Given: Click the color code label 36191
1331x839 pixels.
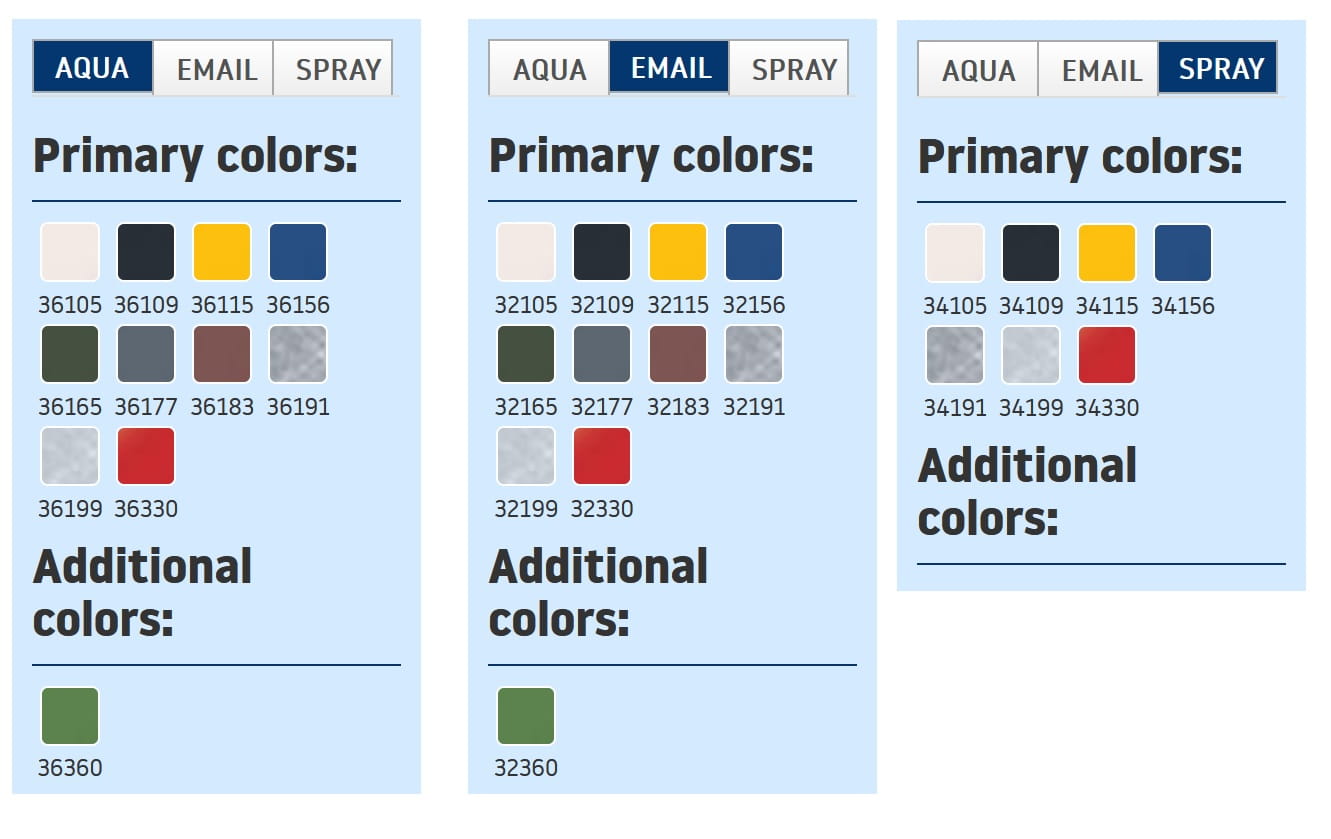Looking at the screenshot, I should [298, 407].
